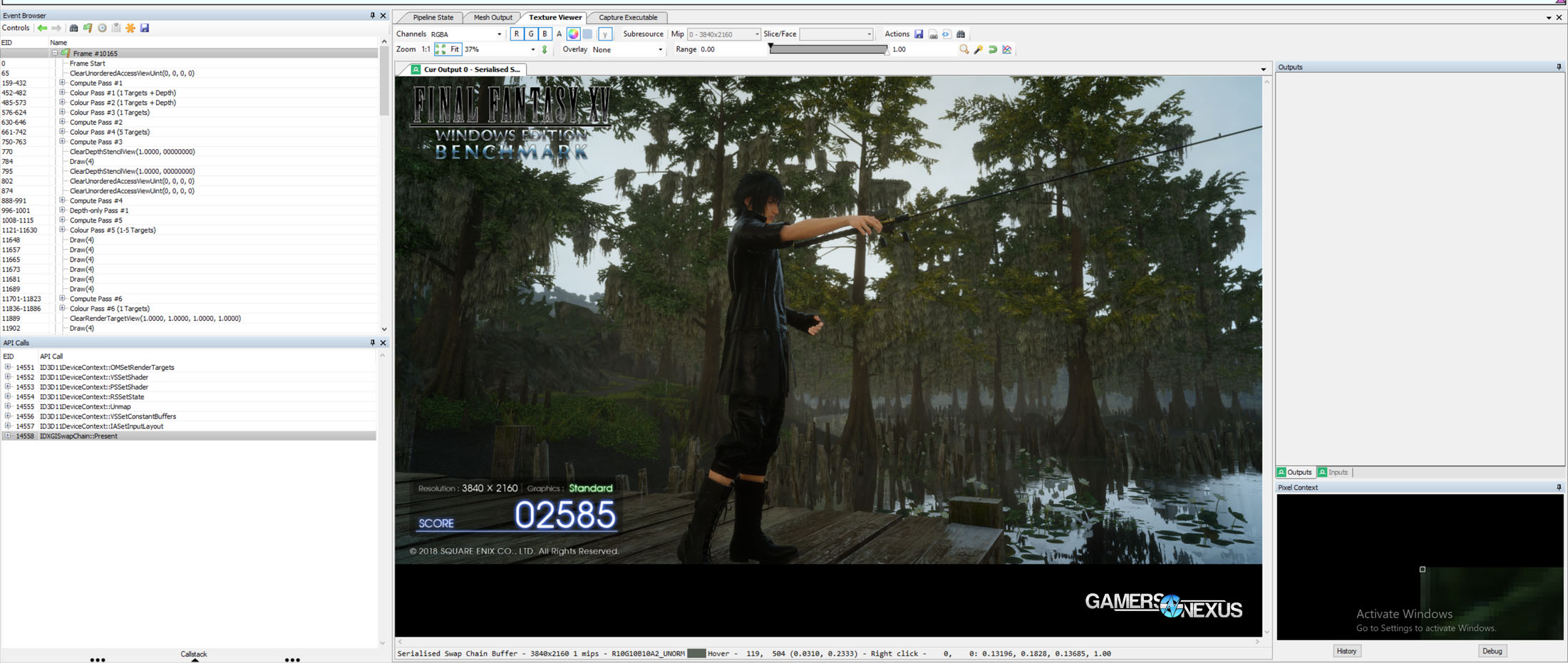Toggle the A alpha channel button
Viewport: 1568px width, 663px height.
point(559,34)
